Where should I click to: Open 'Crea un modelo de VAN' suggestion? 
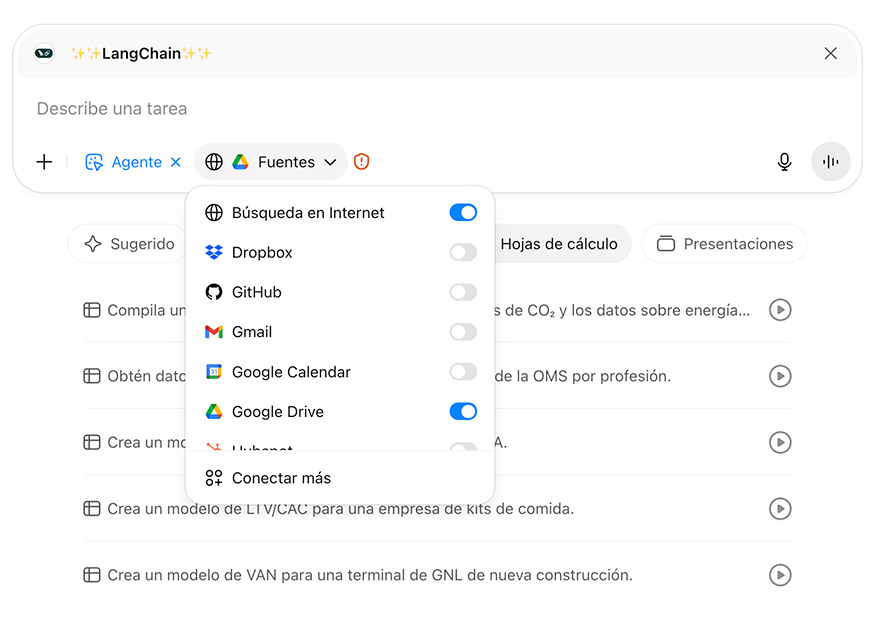(x=370, y=575)
